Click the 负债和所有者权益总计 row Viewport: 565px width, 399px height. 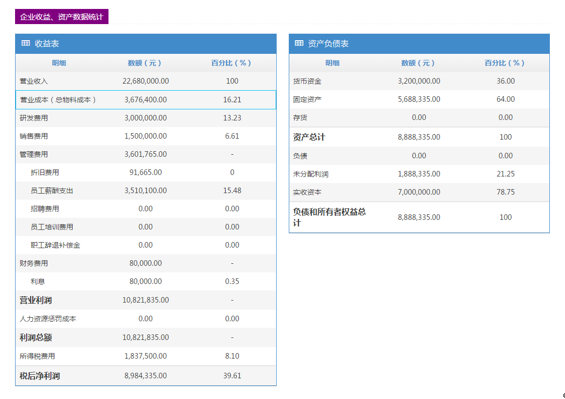[x=419, y=217]
